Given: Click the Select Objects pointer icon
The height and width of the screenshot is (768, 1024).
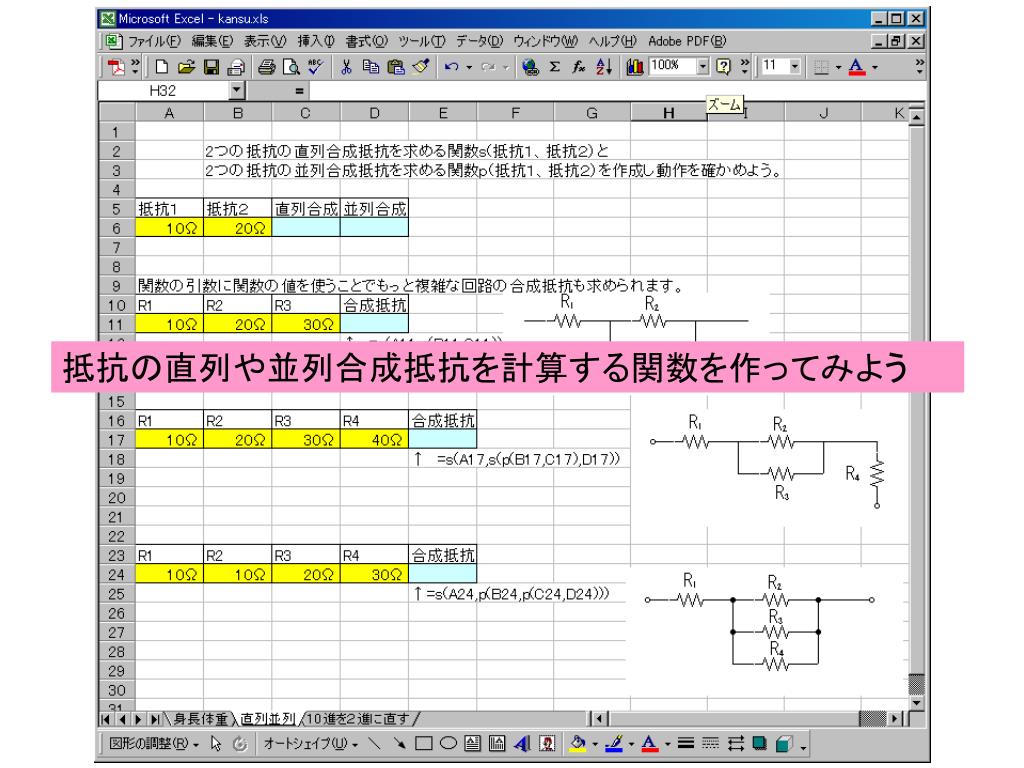Looking at the screenshot, I should (216, 743).
